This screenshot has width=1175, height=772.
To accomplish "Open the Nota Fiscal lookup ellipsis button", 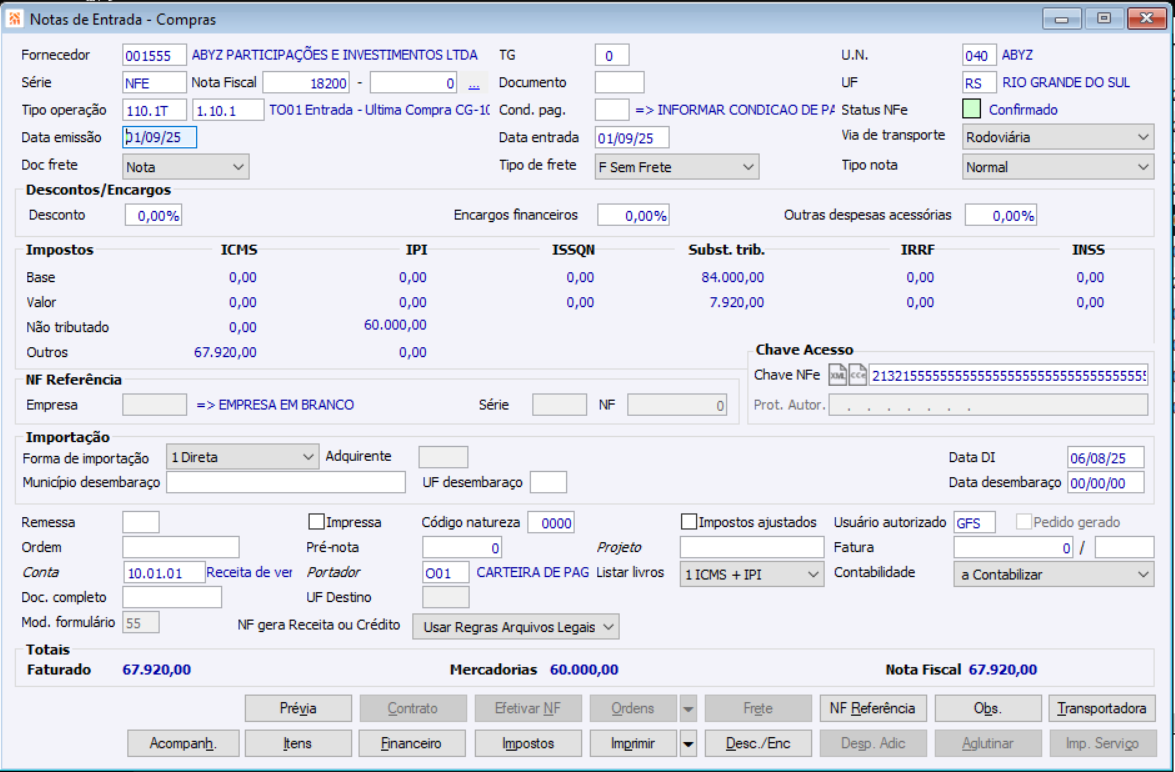I will pos(474,83).
